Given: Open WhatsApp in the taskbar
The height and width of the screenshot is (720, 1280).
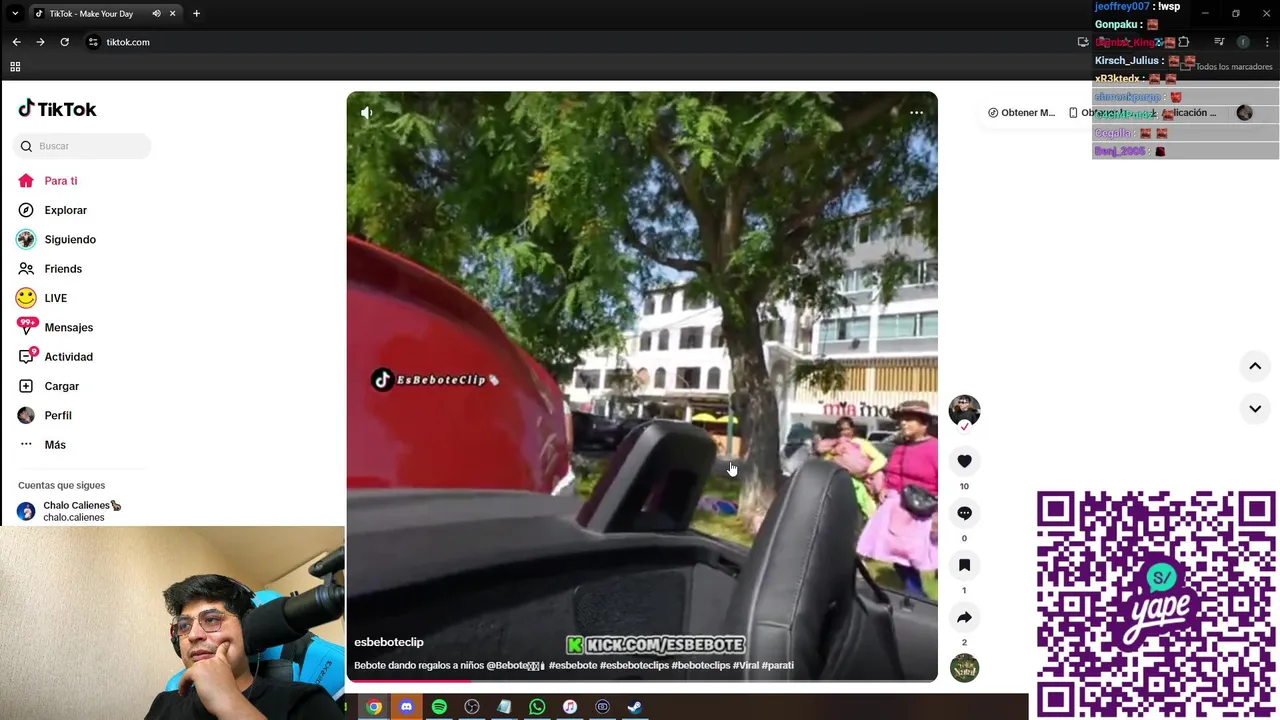Looking at the screenshot, I should tap(537, 707).
